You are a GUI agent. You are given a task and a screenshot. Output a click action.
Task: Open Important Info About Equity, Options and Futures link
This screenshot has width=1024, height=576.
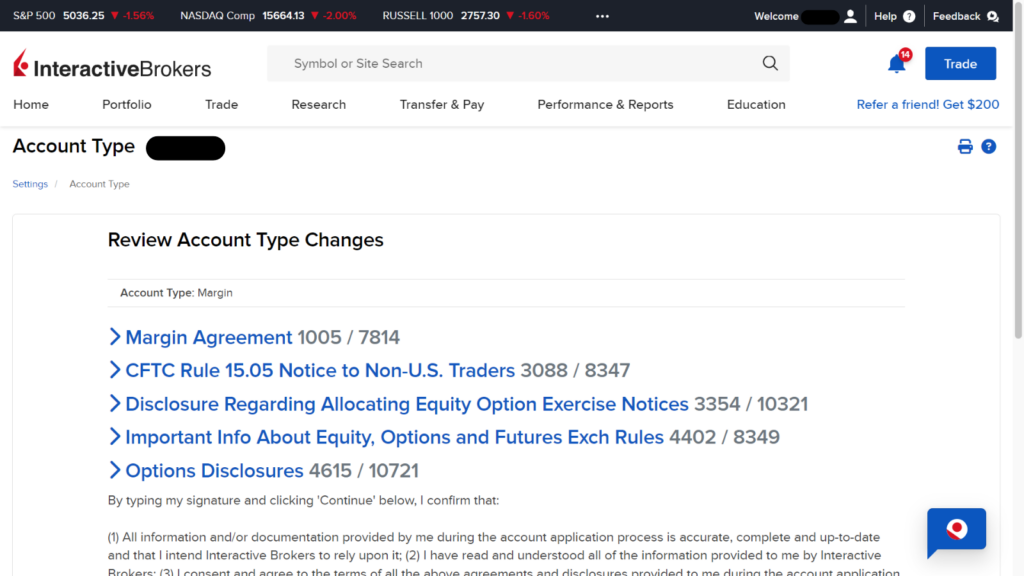[x=394, y=437]
